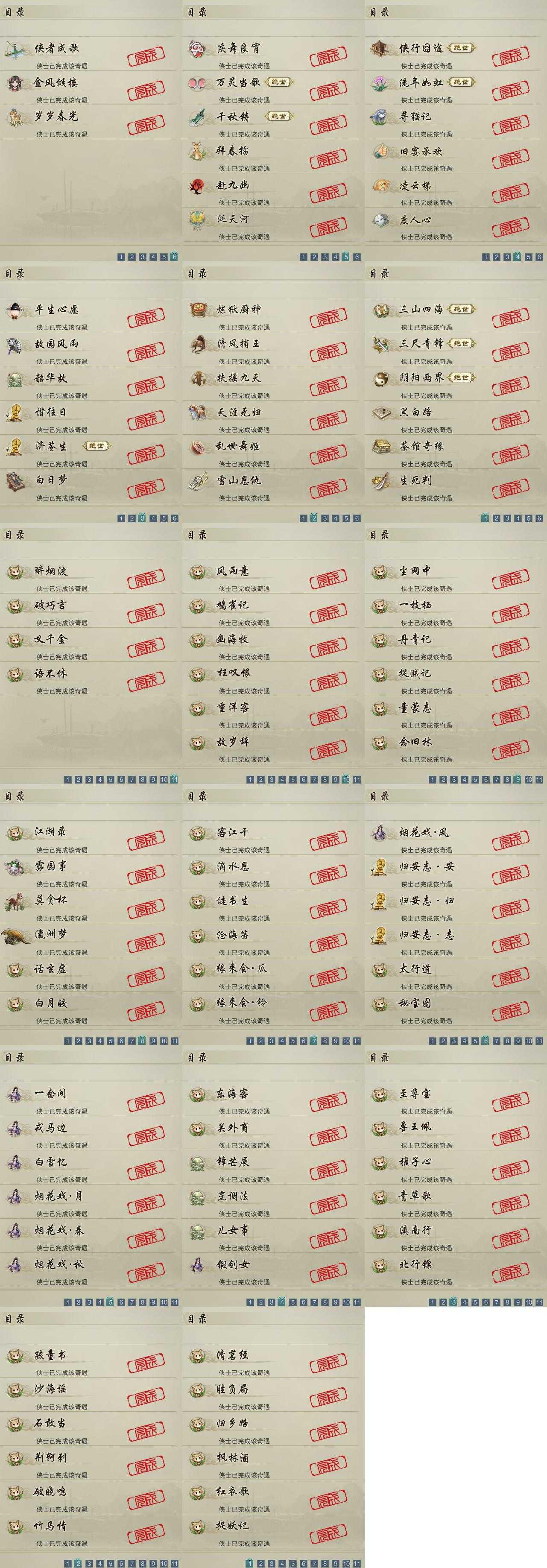Select the cooking pot icon next to 炼狱厨神
Viewport: 547px width, 1568px height.
(x=198, y=310)
